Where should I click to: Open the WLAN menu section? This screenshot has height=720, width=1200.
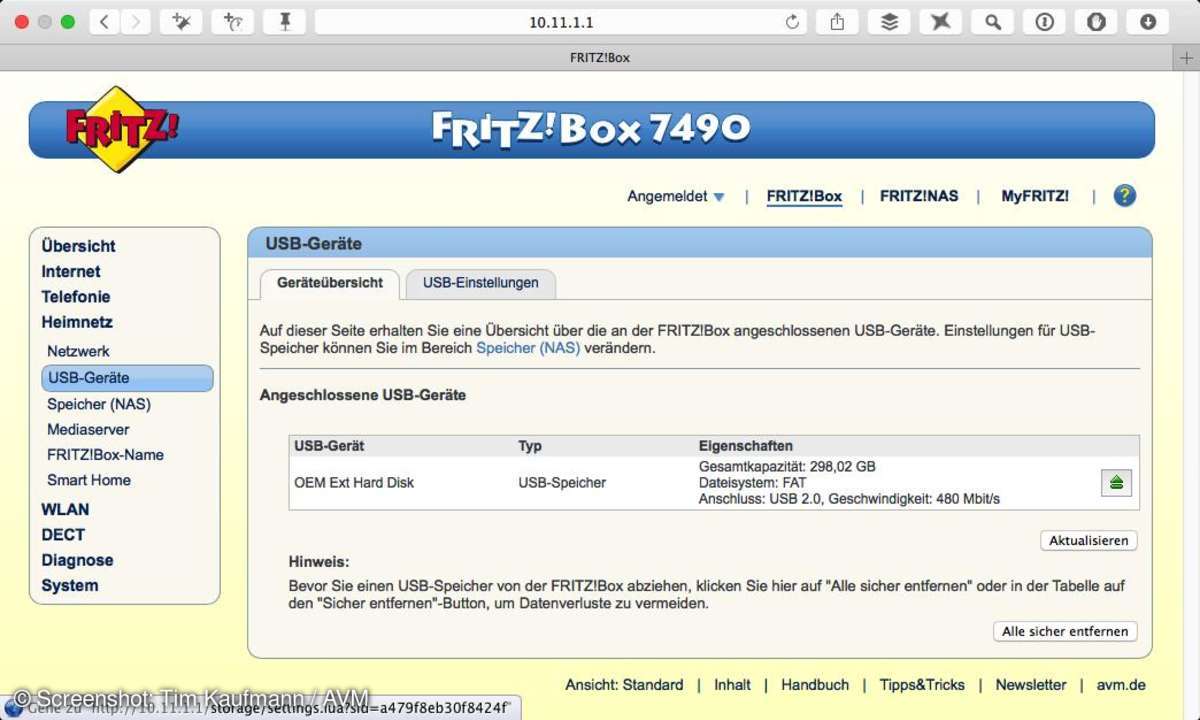pyautogui.click(x=65, y=509)
